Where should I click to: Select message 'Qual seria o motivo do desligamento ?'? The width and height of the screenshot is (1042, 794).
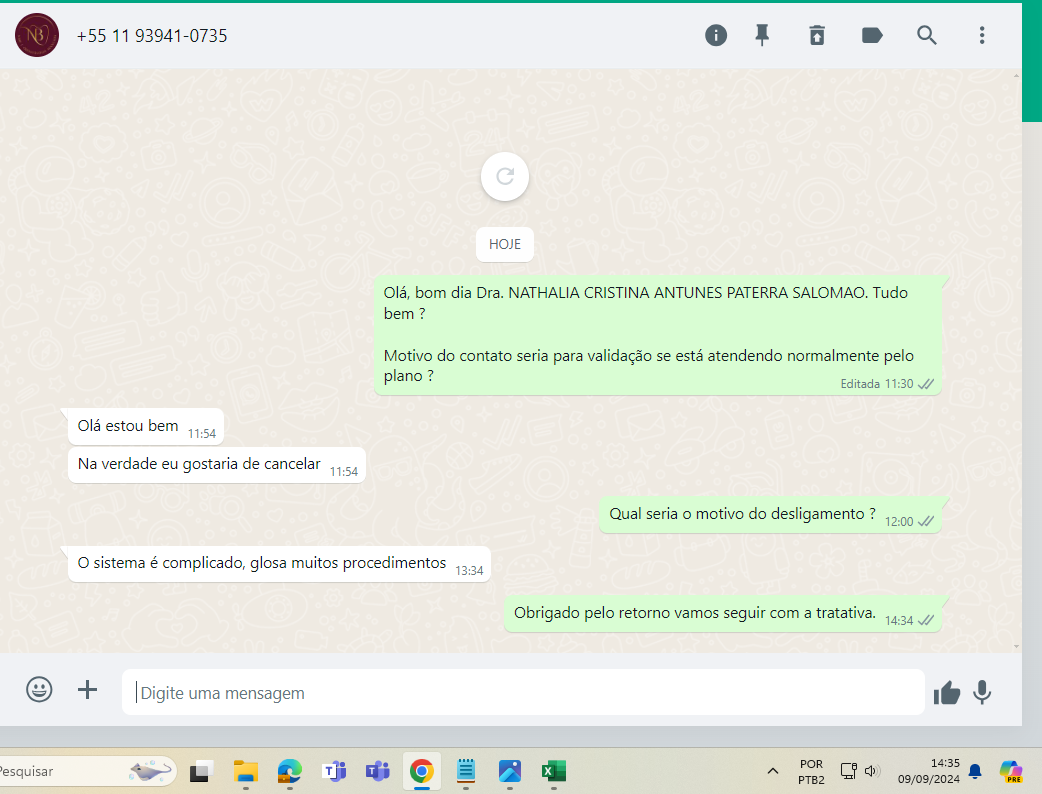770,515
